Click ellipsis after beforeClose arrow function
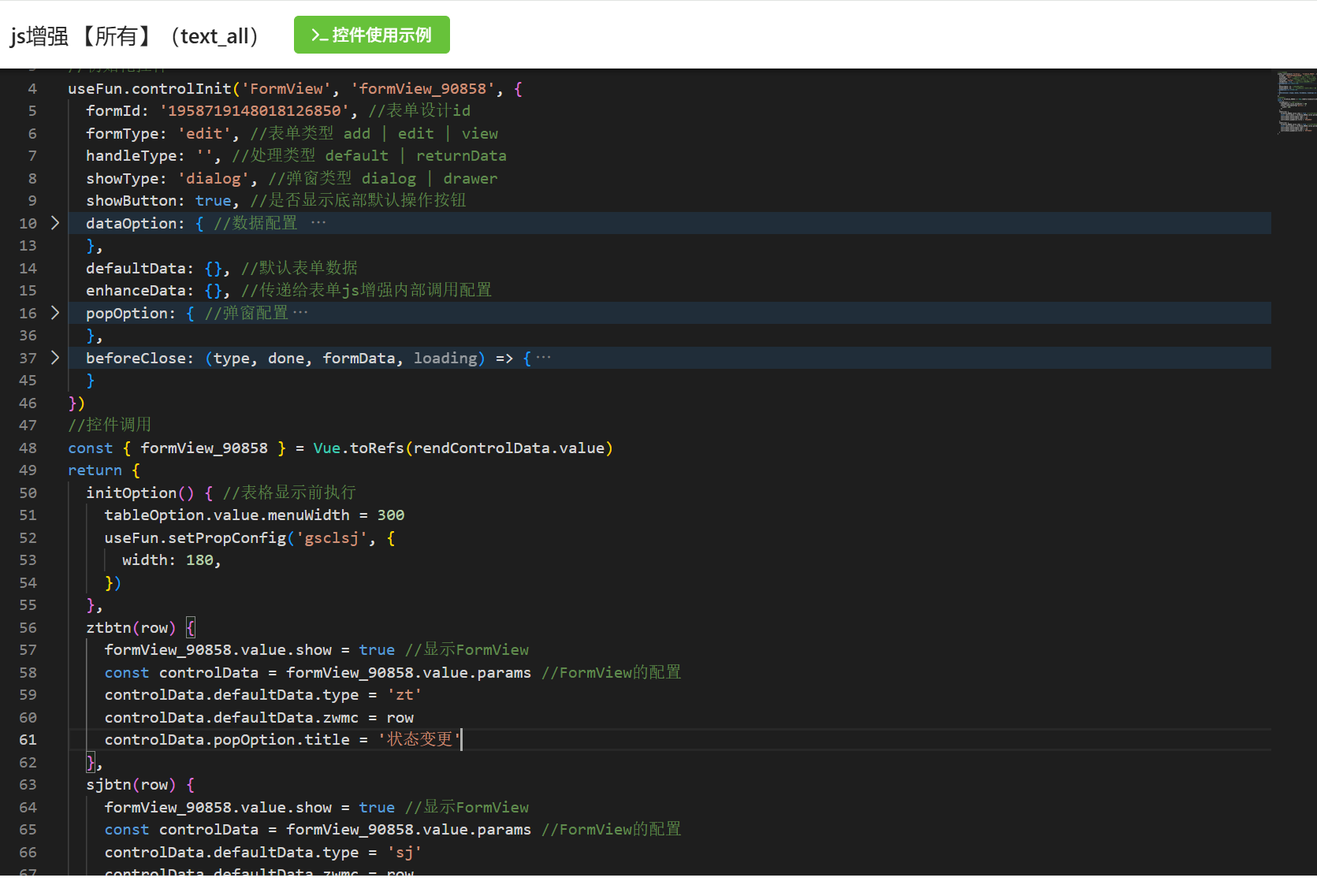 pyautogui.click(x=544, y=358)
